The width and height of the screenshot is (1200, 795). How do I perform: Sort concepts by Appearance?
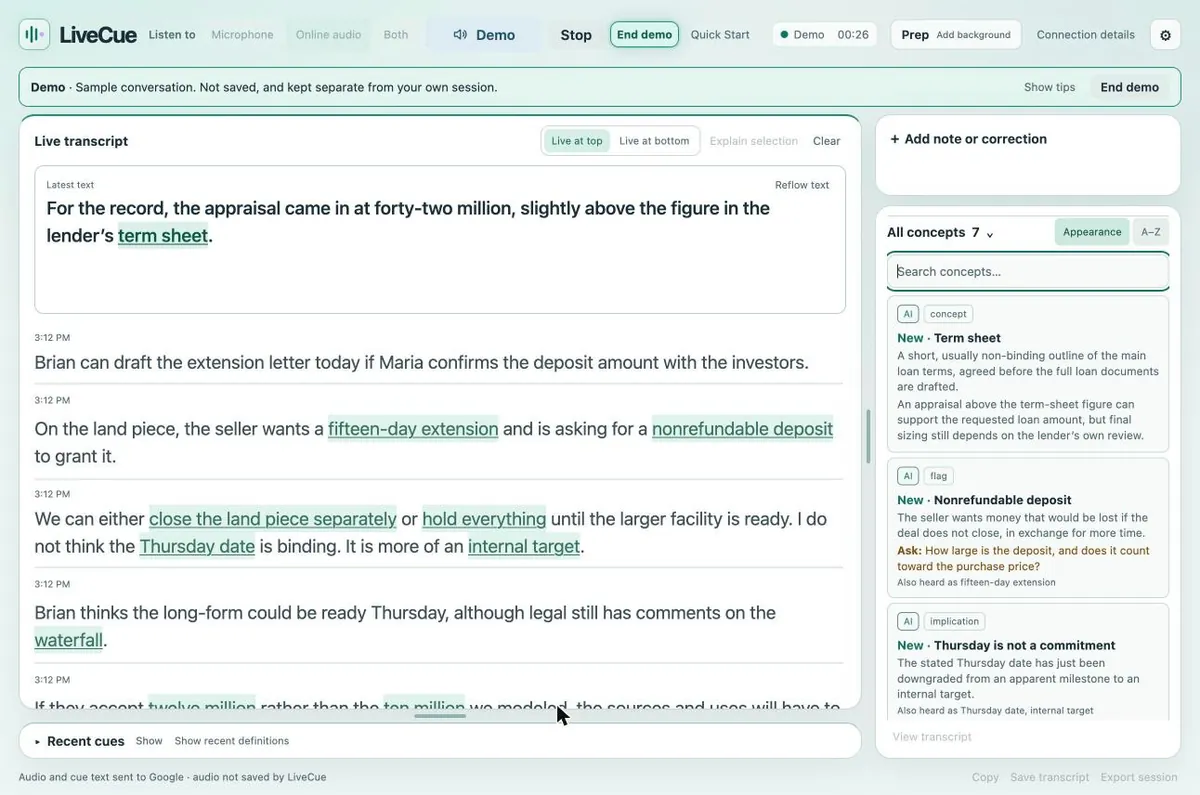(x=1092, y=232)
